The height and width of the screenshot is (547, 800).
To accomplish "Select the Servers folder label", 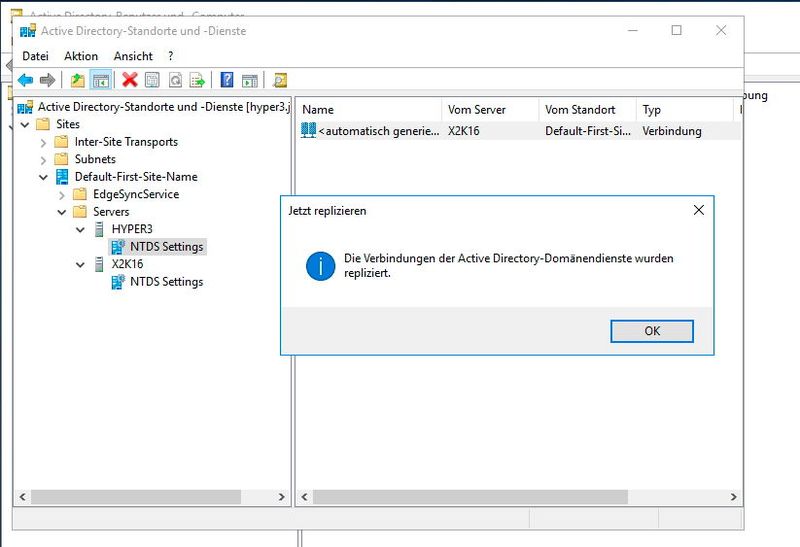I will tap(111, 212).
